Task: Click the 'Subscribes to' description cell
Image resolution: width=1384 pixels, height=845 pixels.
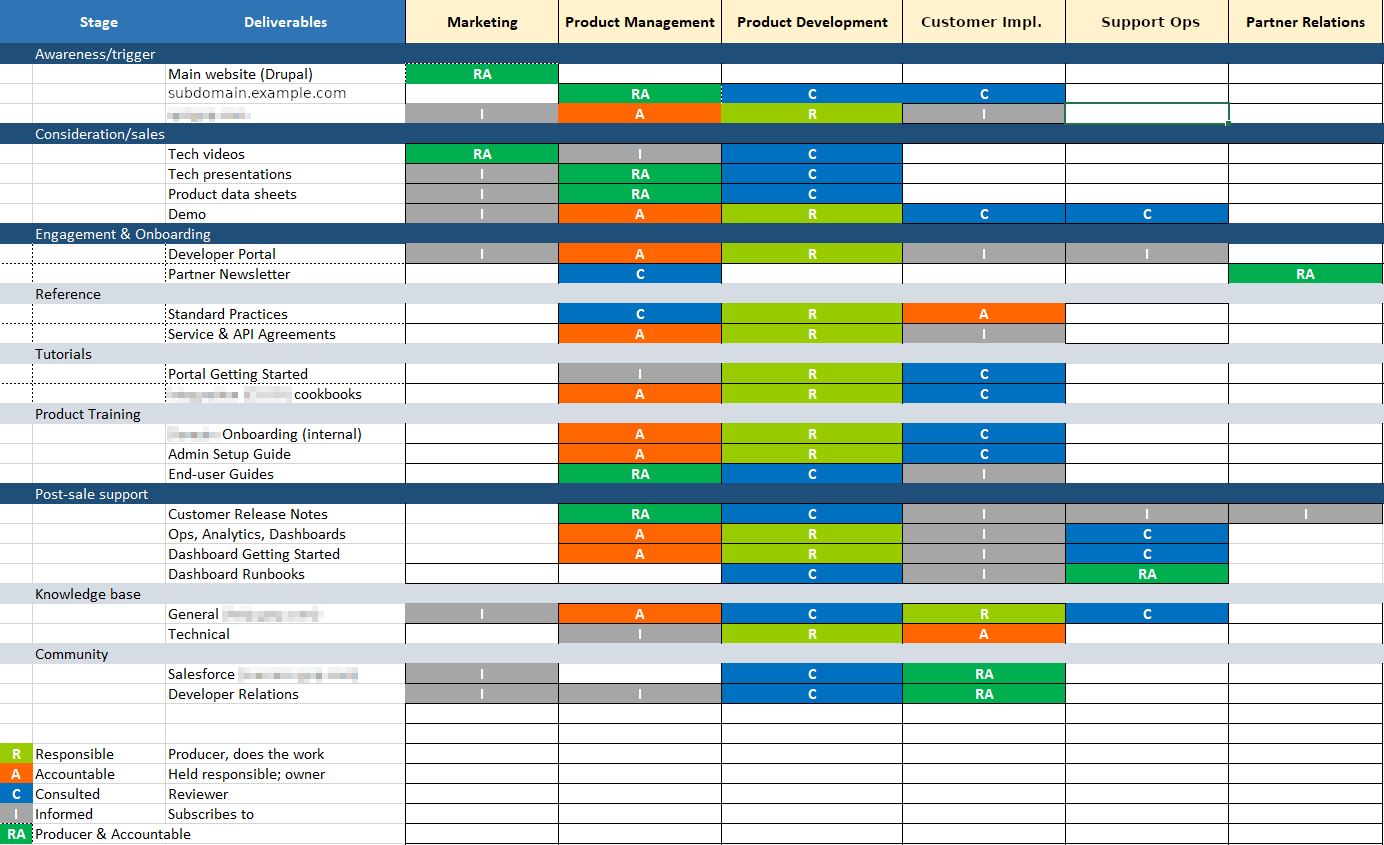Action: (x=285, y=814)
